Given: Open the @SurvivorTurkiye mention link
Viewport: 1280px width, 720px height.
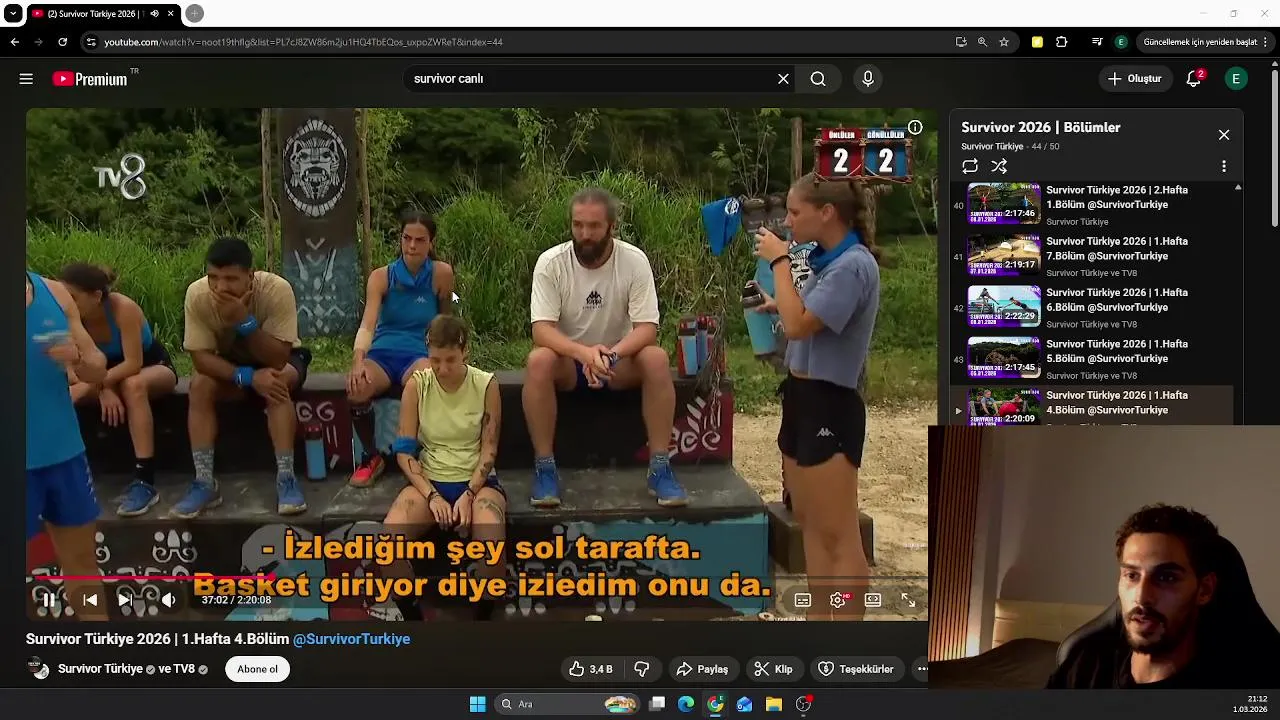Looking at the screenshot, I should coord(351,639).
